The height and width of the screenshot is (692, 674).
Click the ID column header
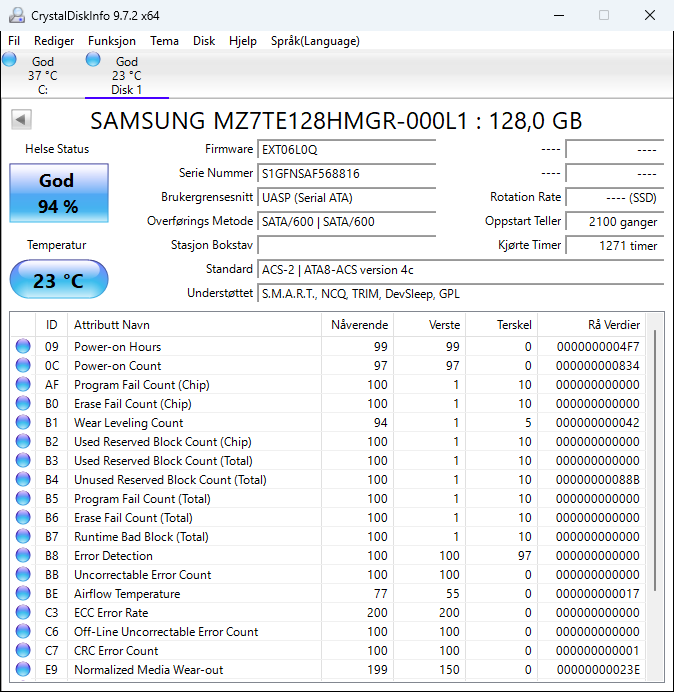pyautogui.click(x=51, y=325)
